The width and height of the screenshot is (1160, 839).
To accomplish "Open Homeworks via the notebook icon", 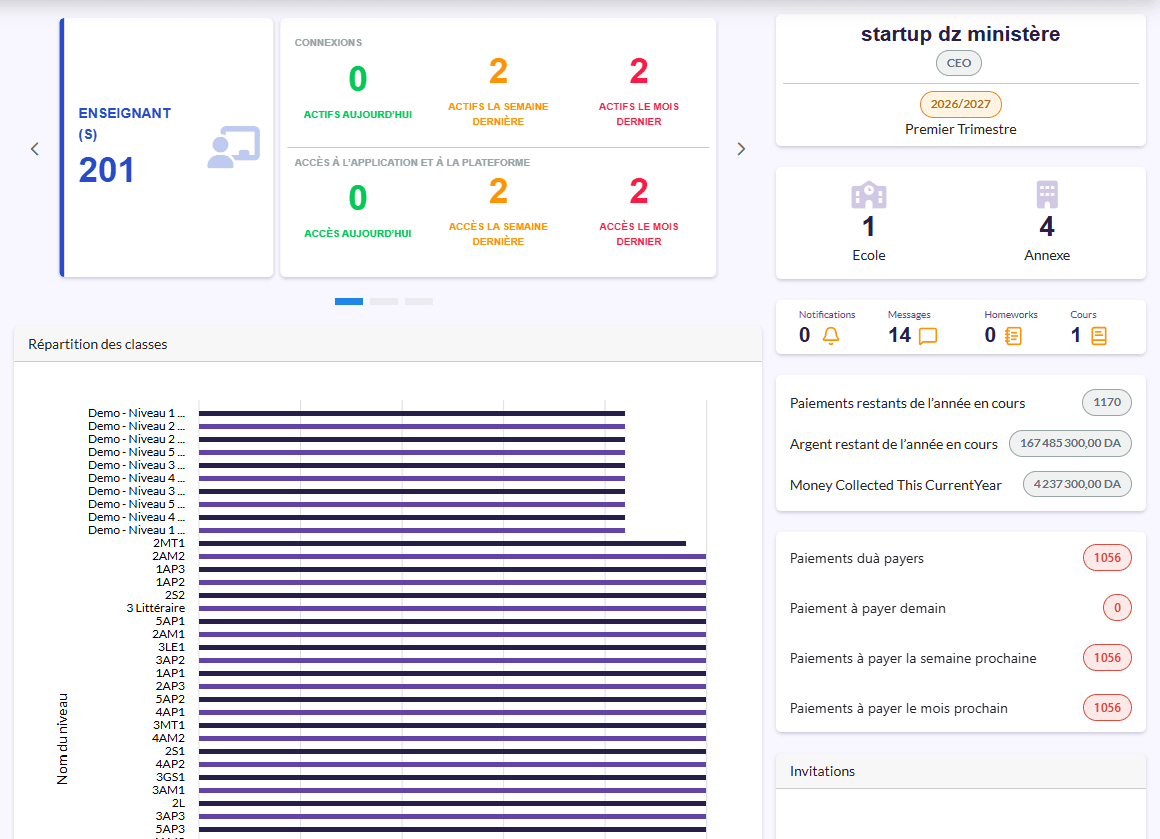I will click(1014, 336).
